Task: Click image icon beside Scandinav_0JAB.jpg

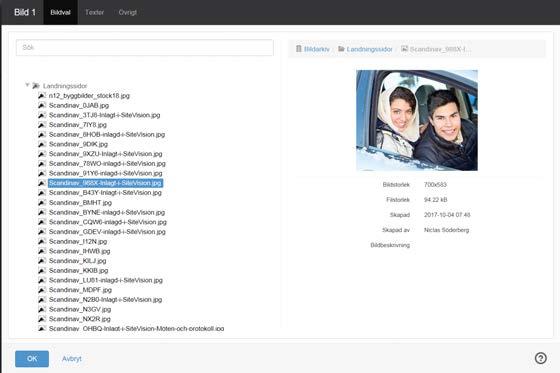Action: pyautogui.click(x=42, y=105)
